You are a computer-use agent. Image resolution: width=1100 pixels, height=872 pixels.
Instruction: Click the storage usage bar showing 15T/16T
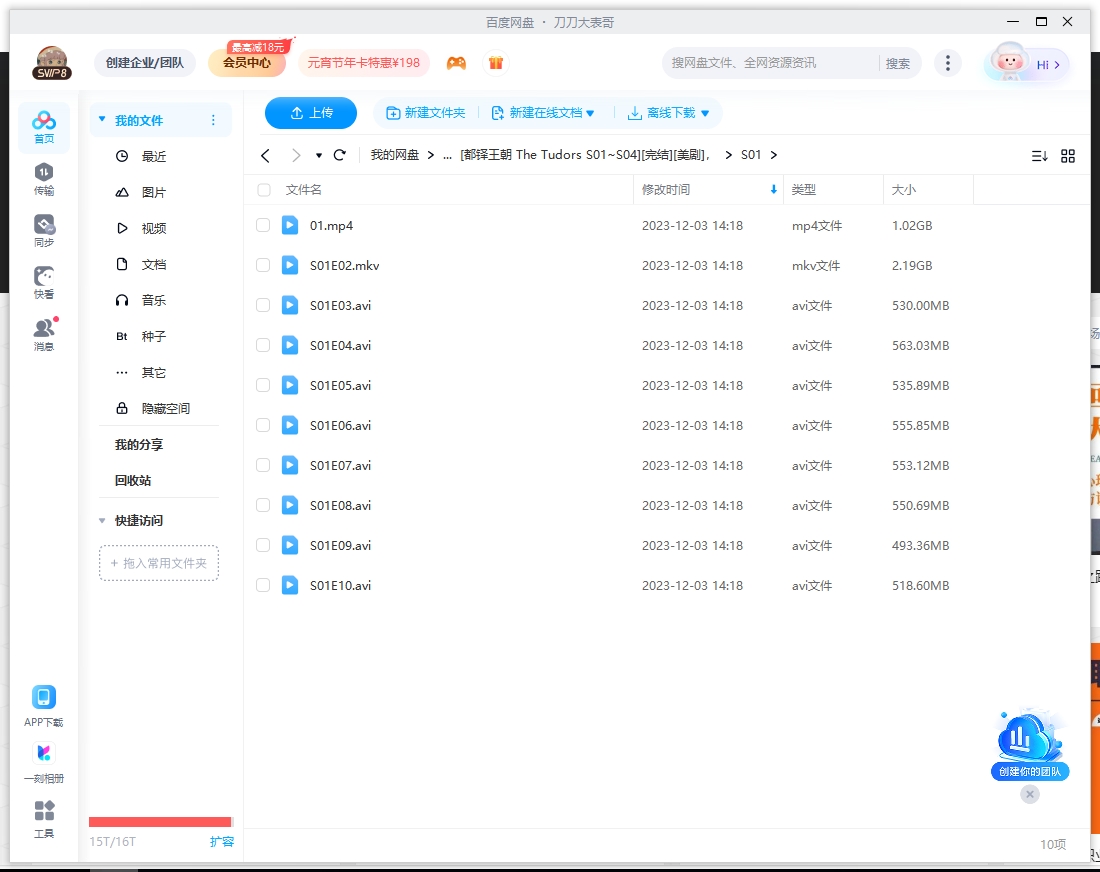point(160,822)
